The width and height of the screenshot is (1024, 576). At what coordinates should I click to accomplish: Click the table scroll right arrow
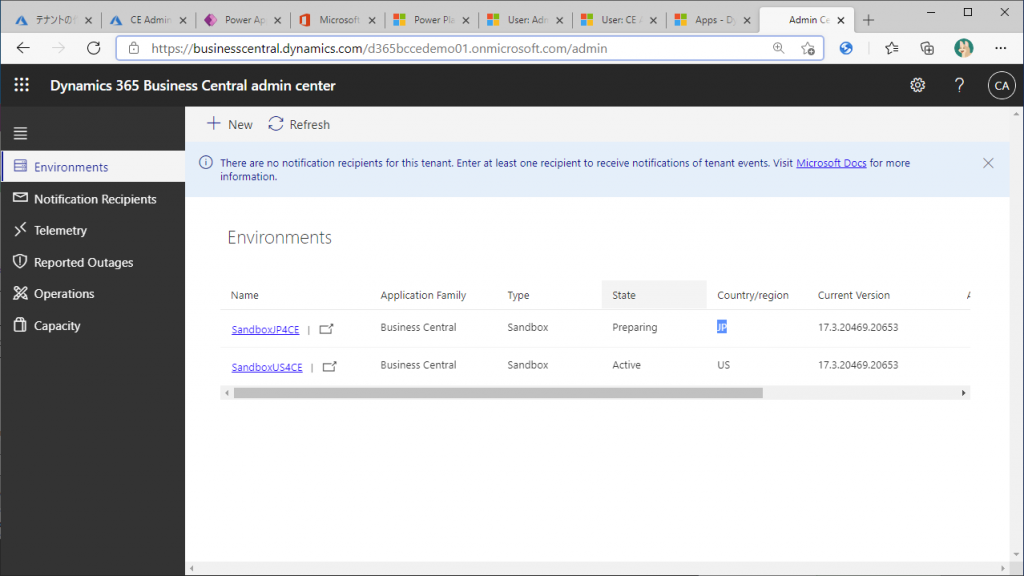(x=963, y=393)
